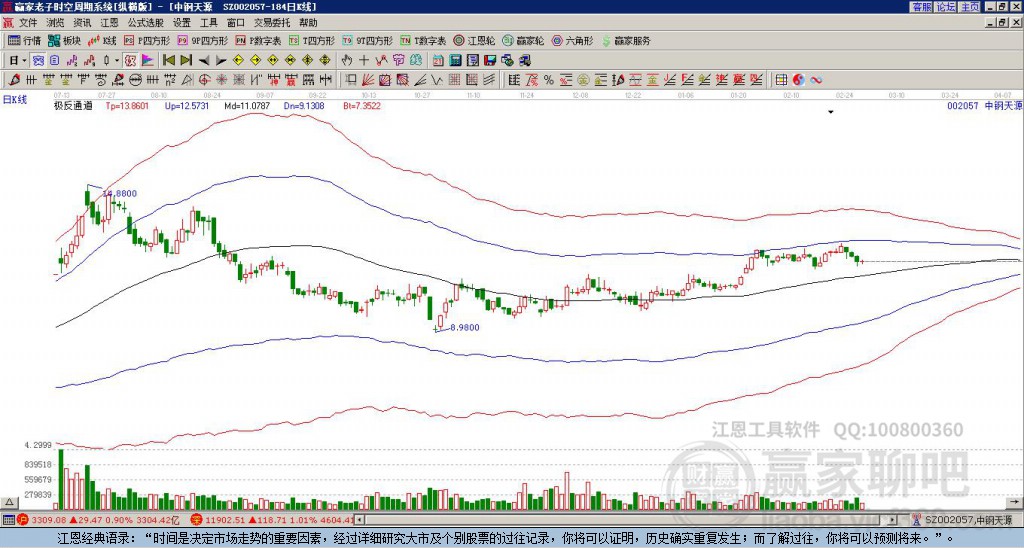Click the red fan lines icon
Viewport: 1024px width, 548px height.
coord(368,80)
